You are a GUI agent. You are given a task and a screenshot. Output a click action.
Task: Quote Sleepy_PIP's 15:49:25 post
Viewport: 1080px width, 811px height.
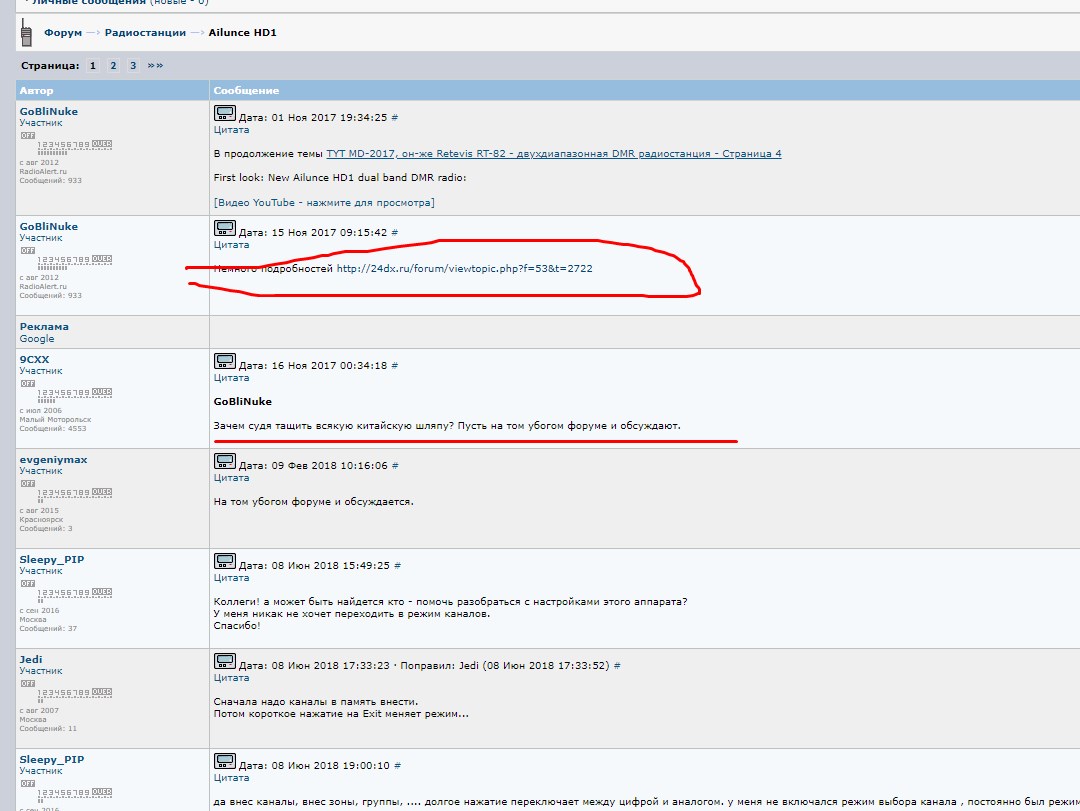click(231, 577)
